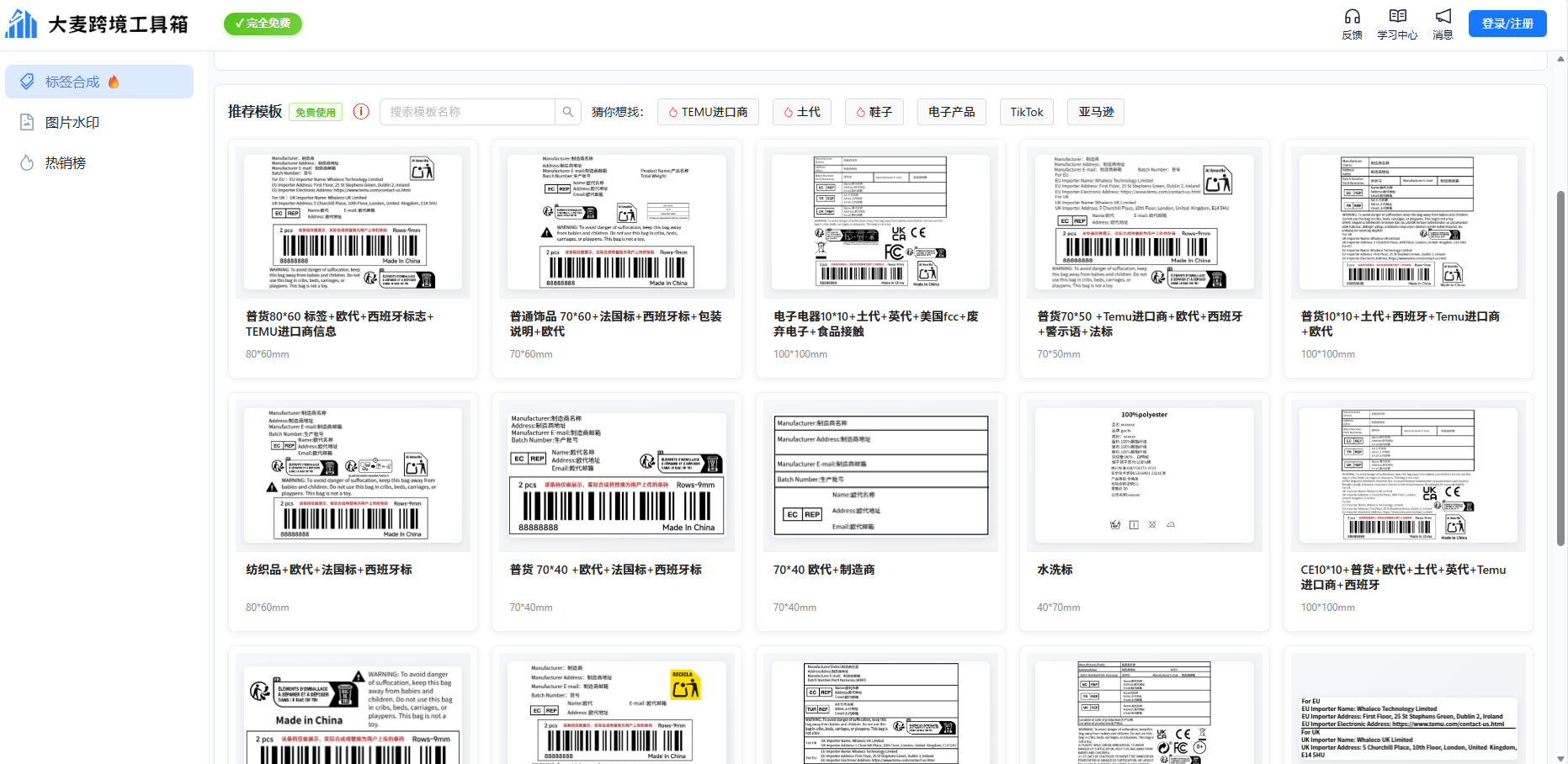Filter templates by TEMU进口商 tag
Image resolution: width=1568 pixels, height=764 pixels.
pos(708,112)
